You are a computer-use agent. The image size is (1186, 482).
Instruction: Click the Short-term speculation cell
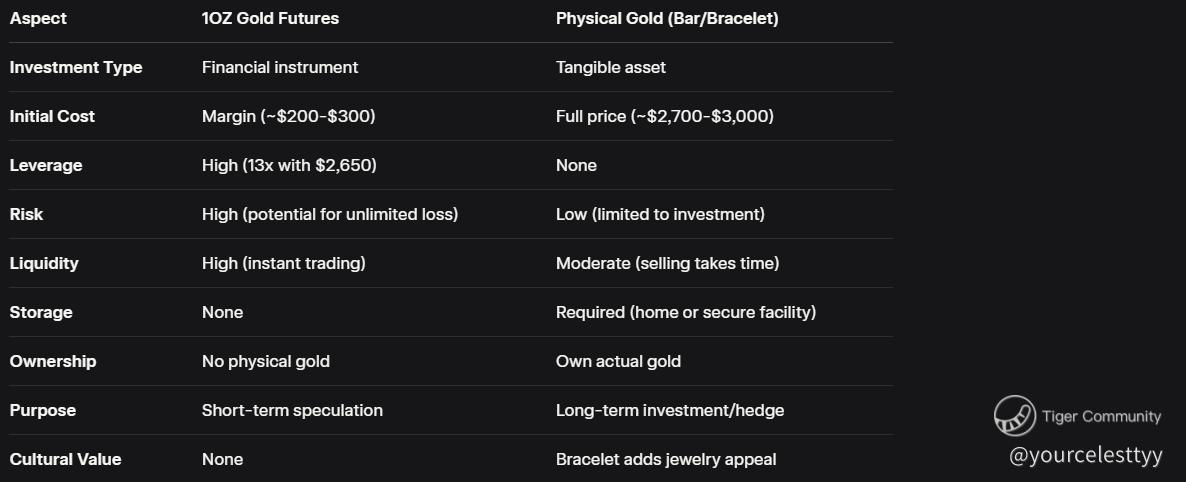click(292, 410)
